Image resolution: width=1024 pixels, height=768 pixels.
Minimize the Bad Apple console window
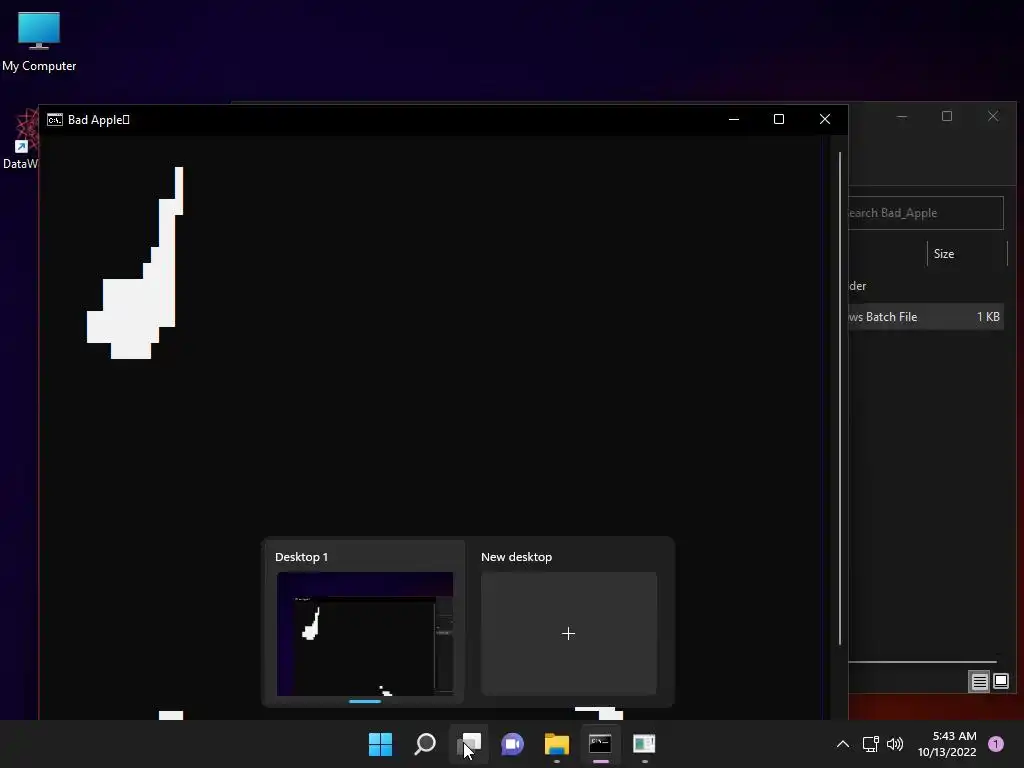(x=734, y=119)
